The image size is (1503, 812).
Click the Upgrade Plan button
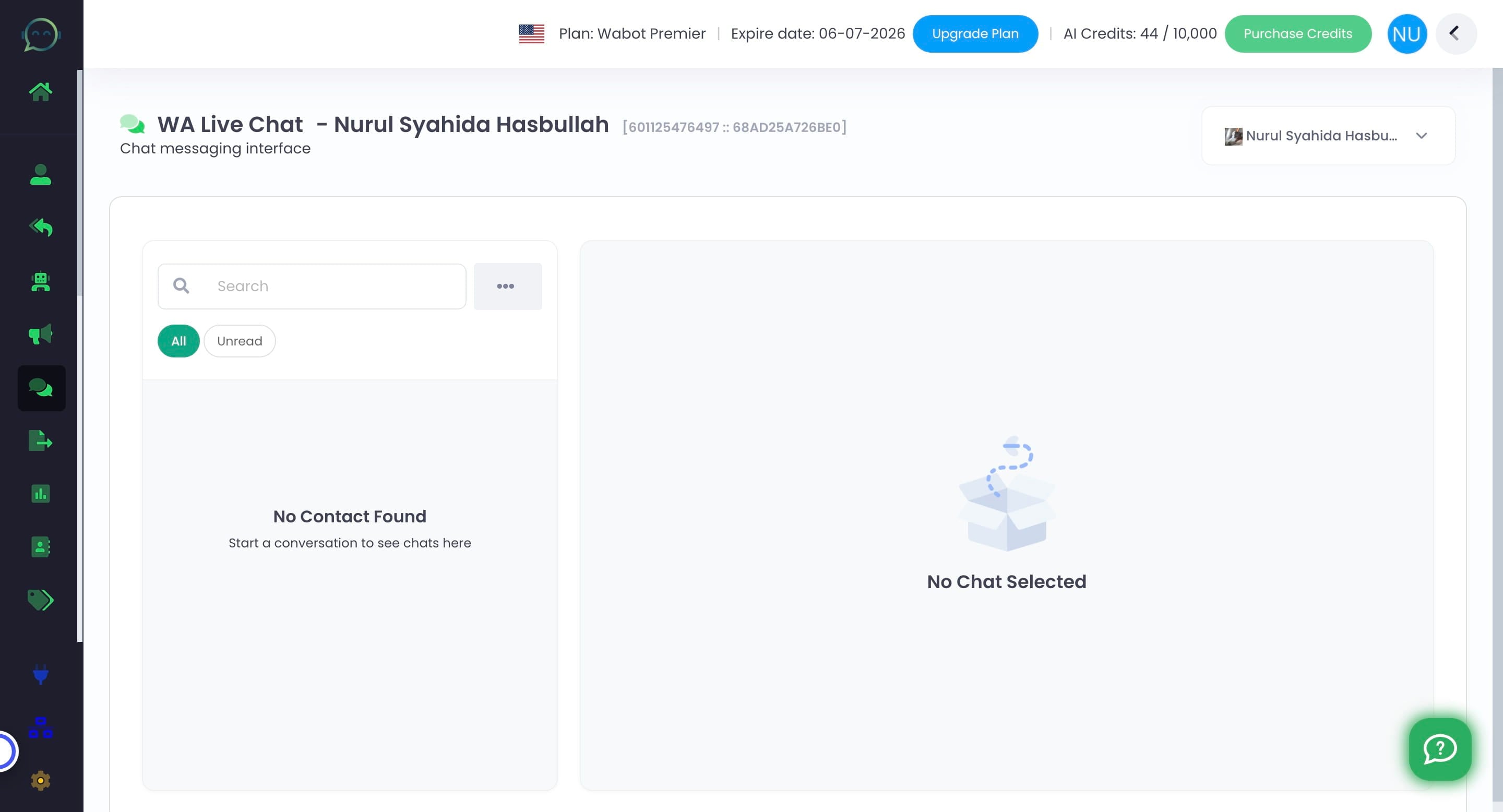[974, 34]
